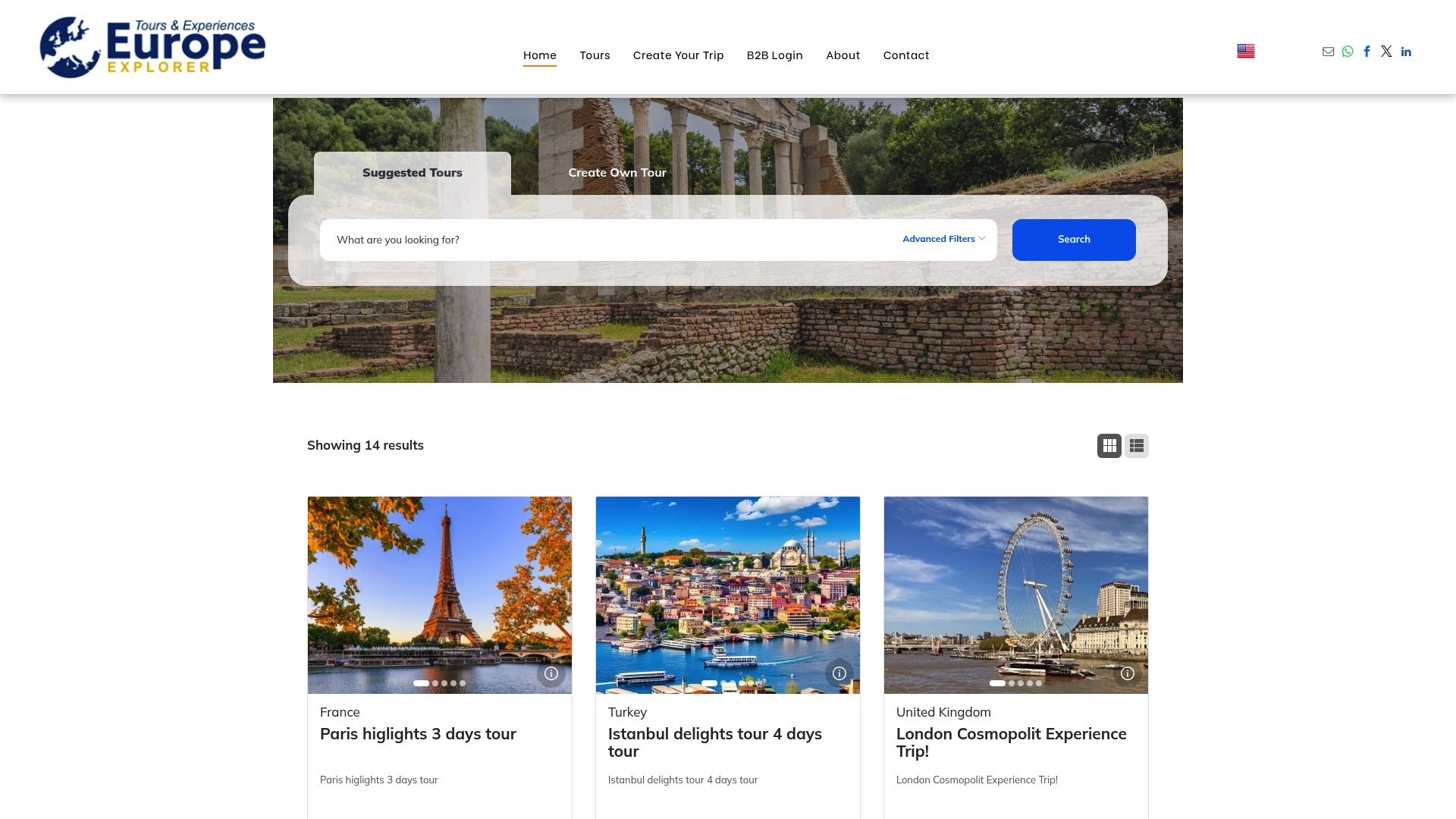Open the WhatsApp contact icon

tap(1348, 52)
